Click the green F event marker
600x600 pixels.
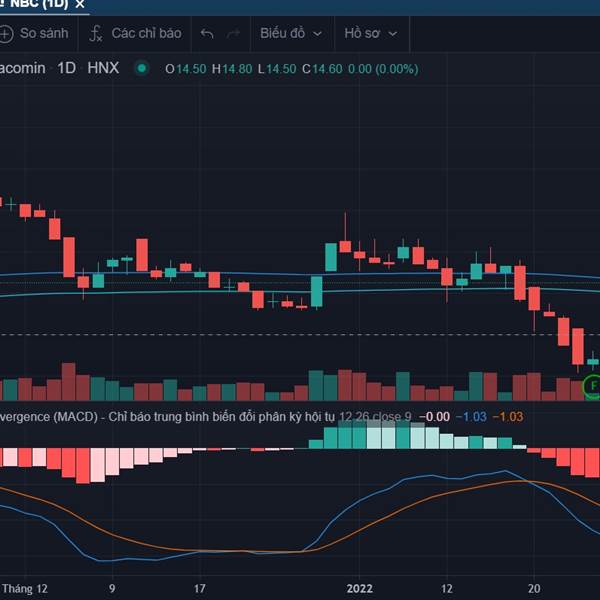click(593, 386)
